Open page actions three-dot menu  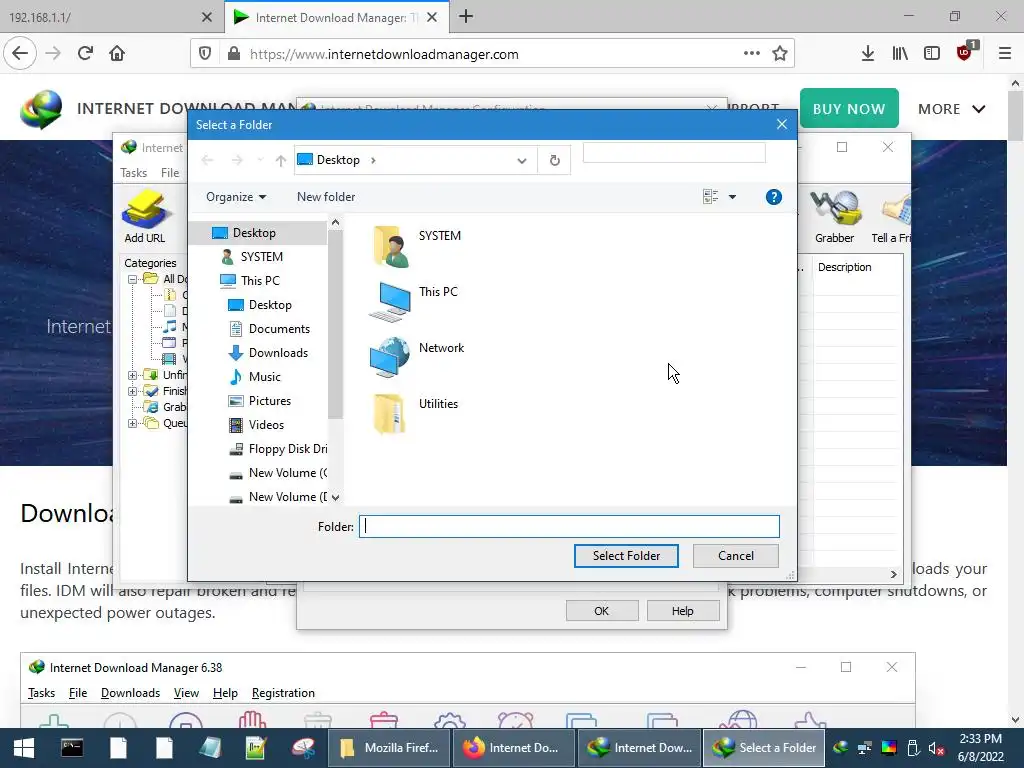click(x=752, y=53)
